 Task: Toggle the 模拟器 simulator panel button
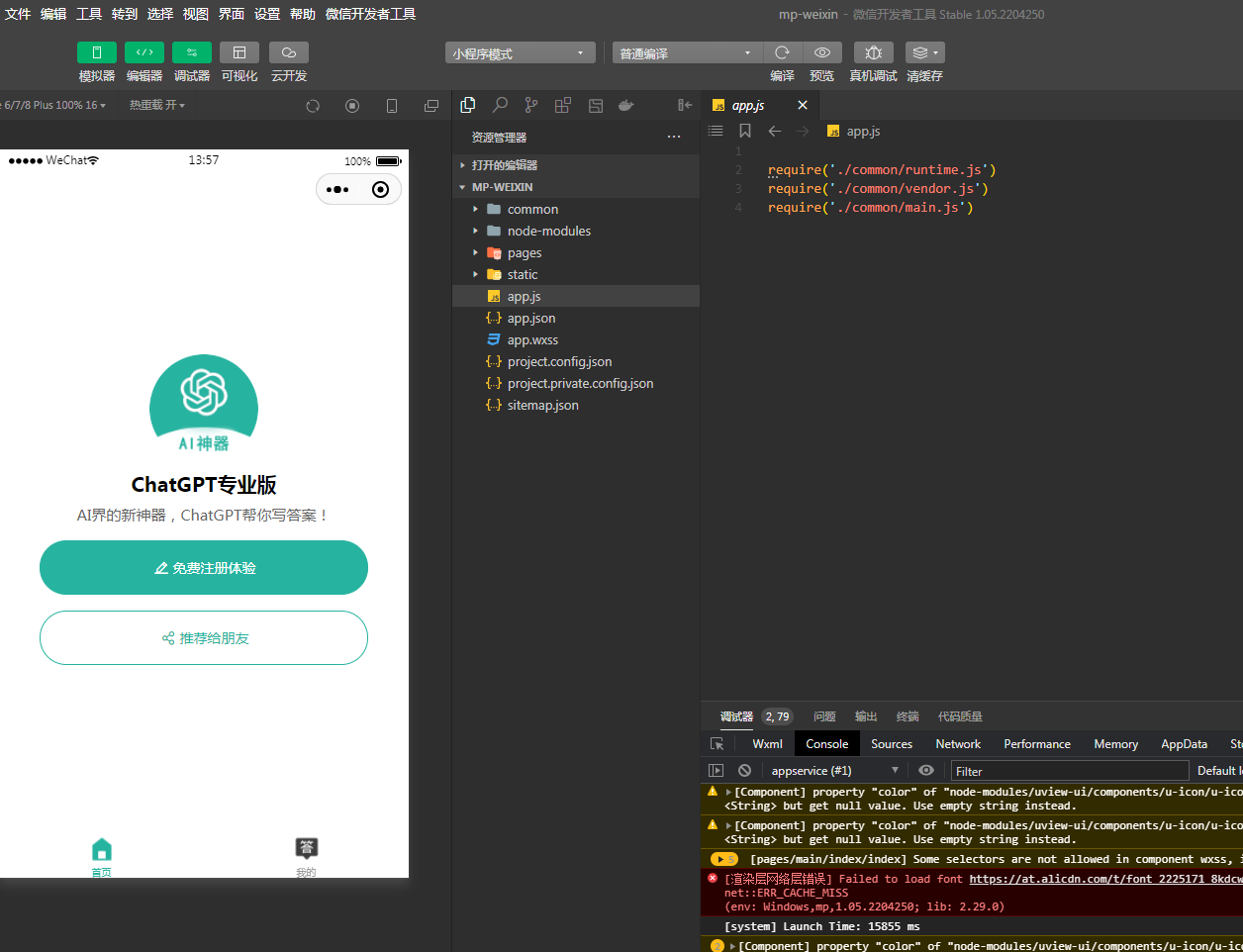97,52
